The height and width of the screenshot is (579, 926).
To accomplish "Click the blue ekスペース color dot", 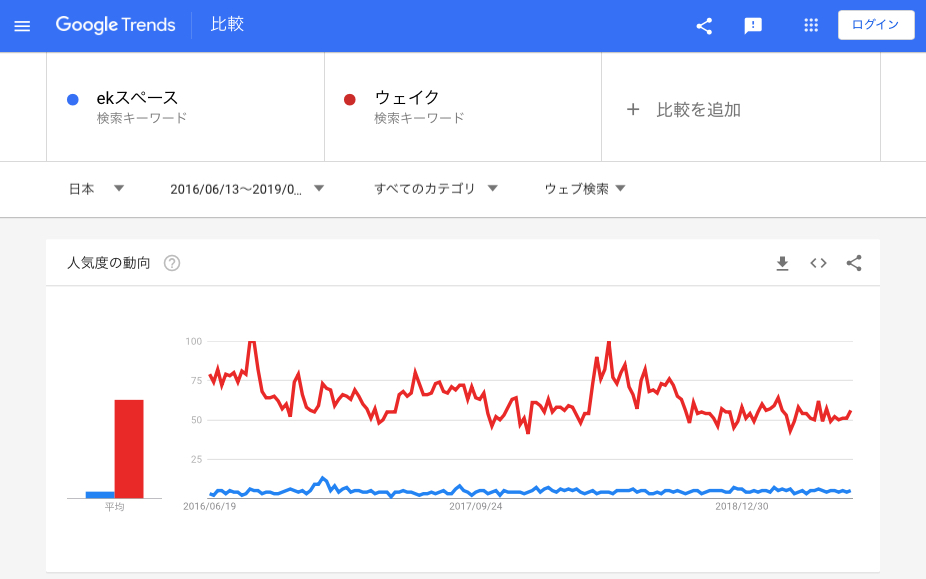I will click(72, 99).
